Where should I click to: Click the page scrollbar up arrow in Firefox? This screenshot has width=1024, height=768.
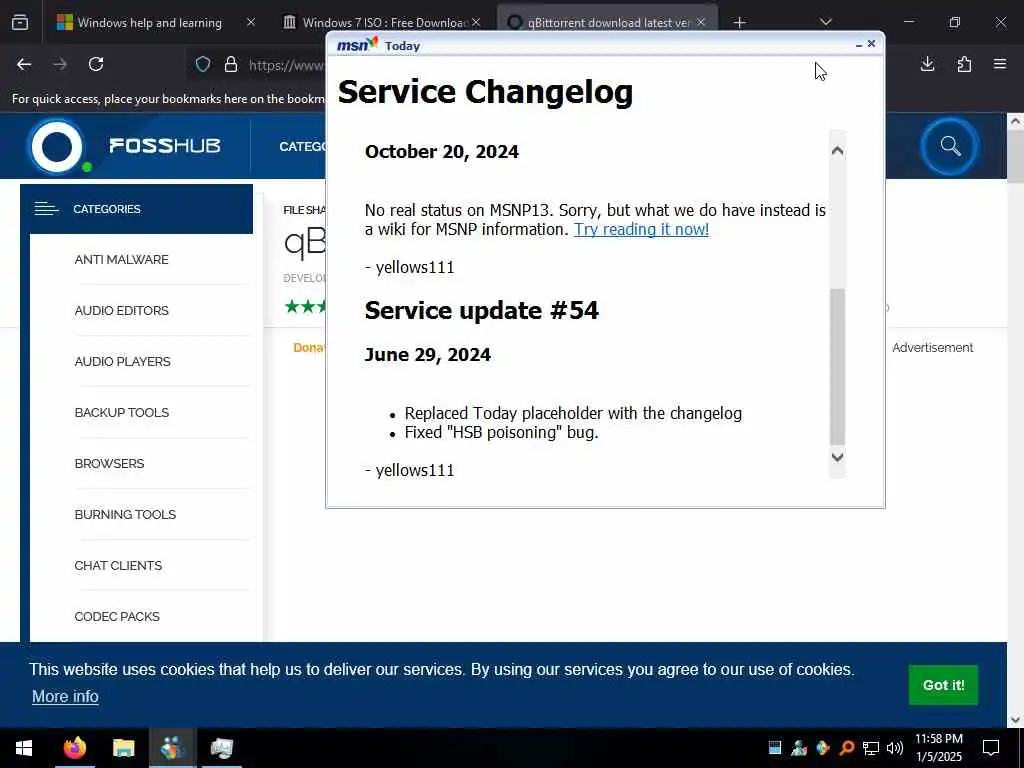coord(1015,121)
